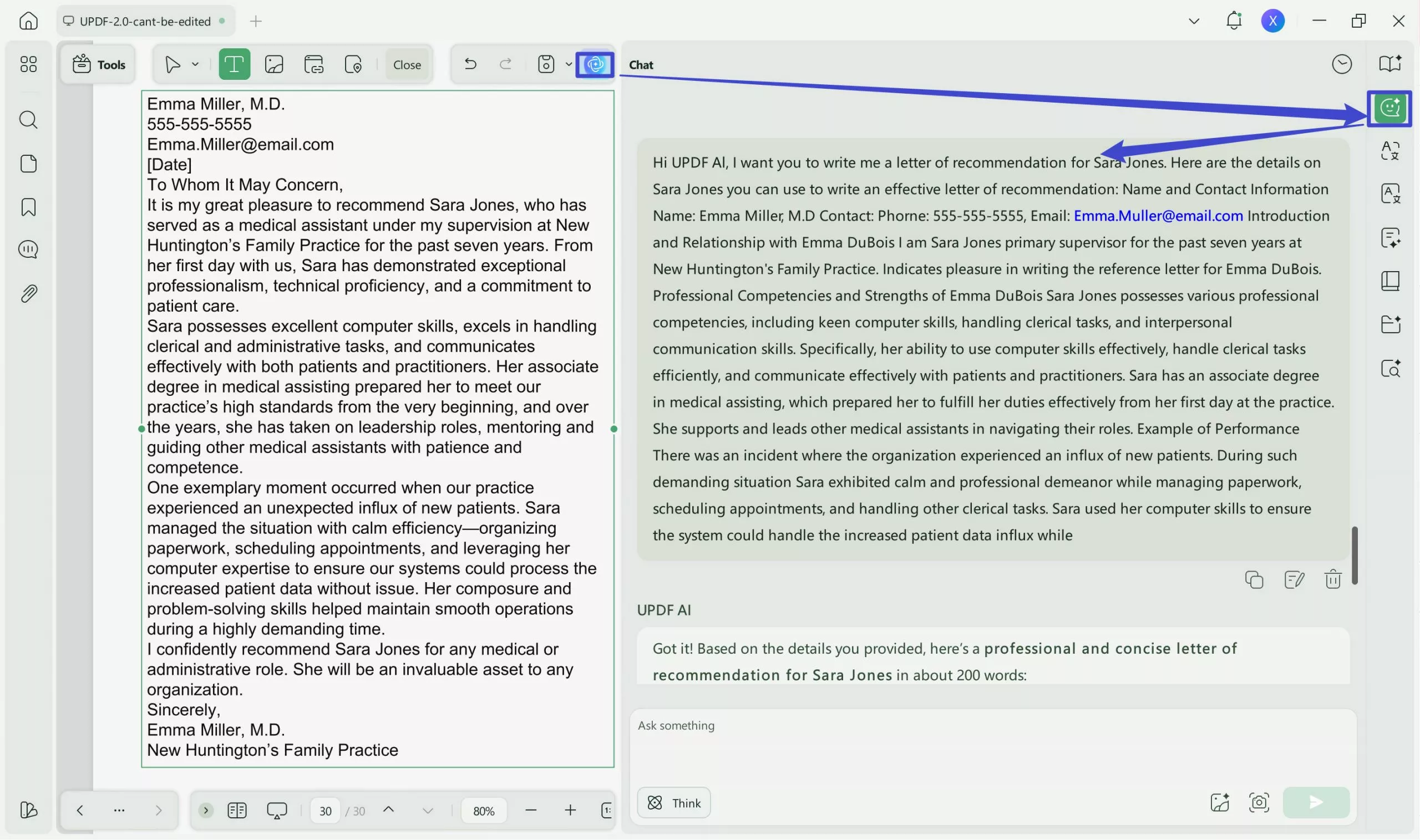
Task: Select the Image insertion tool
Action: pyautogui.click(x=274, y=64)
